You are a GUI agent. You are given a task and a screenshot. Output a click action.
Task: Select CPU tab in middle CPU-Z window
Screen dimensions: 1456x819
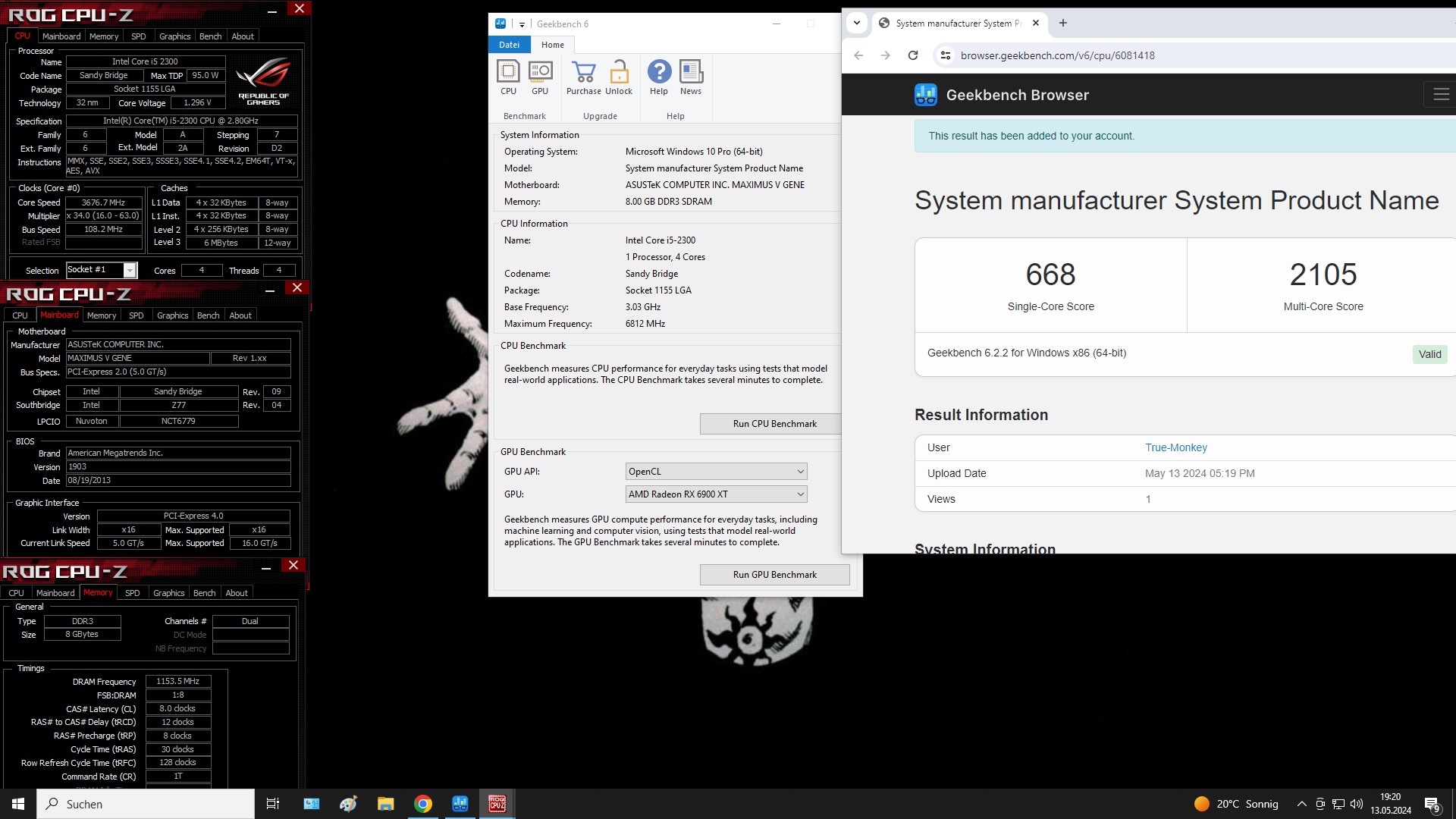point(20,315)
